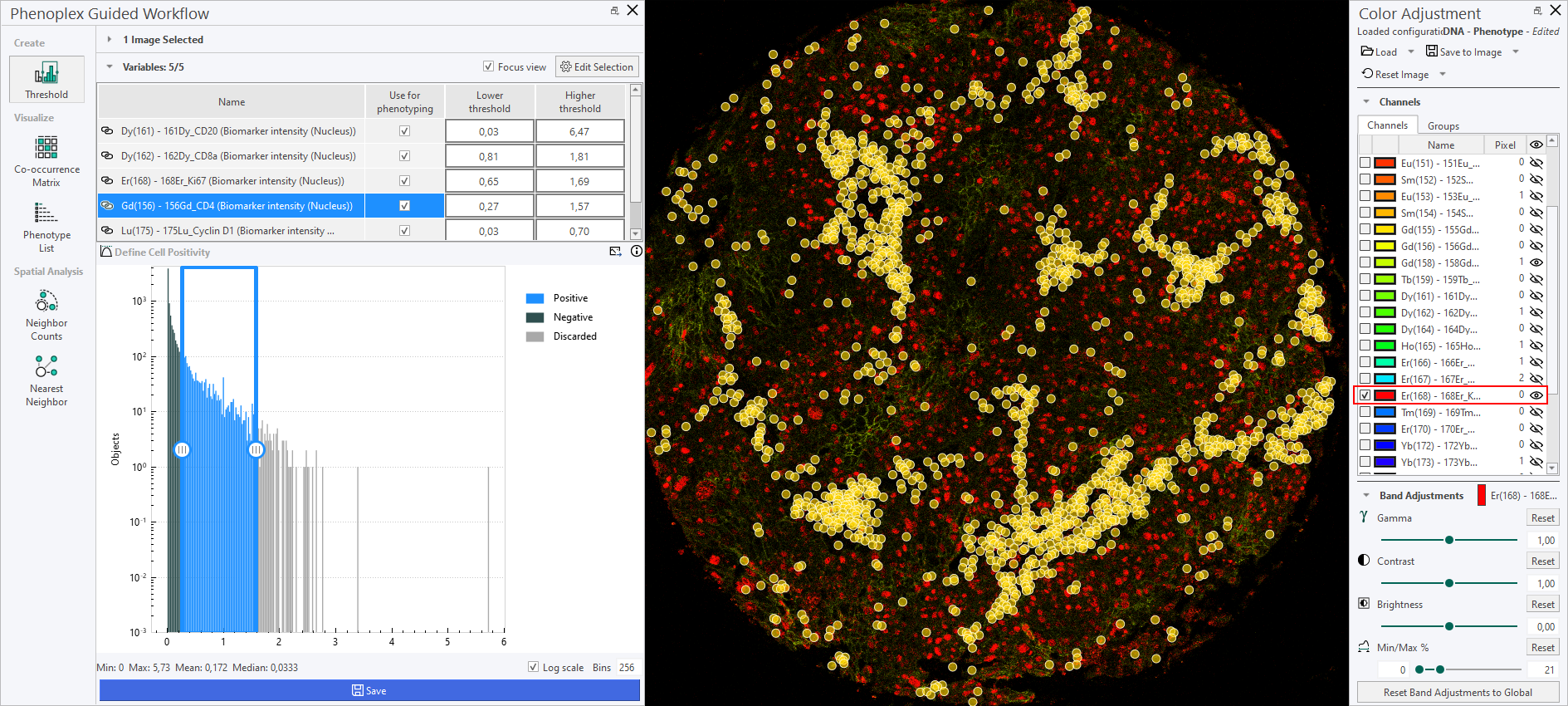Toggle Use for phenotyping for Gd(156) CD4

point(404,206)
